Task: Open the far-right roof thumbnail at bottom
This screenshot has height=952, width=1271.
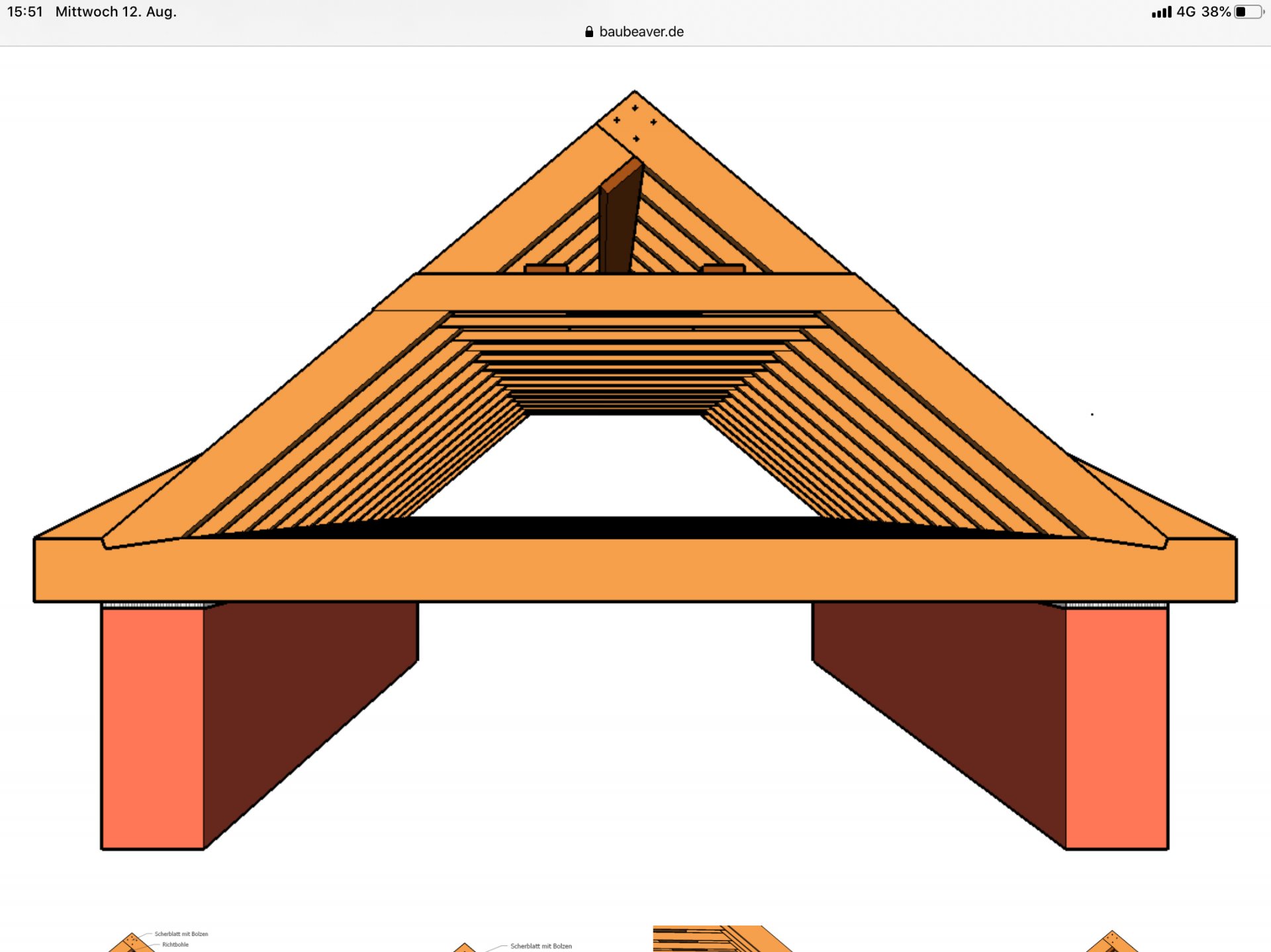Action: pyautogui.click(x=1112, y=943)
